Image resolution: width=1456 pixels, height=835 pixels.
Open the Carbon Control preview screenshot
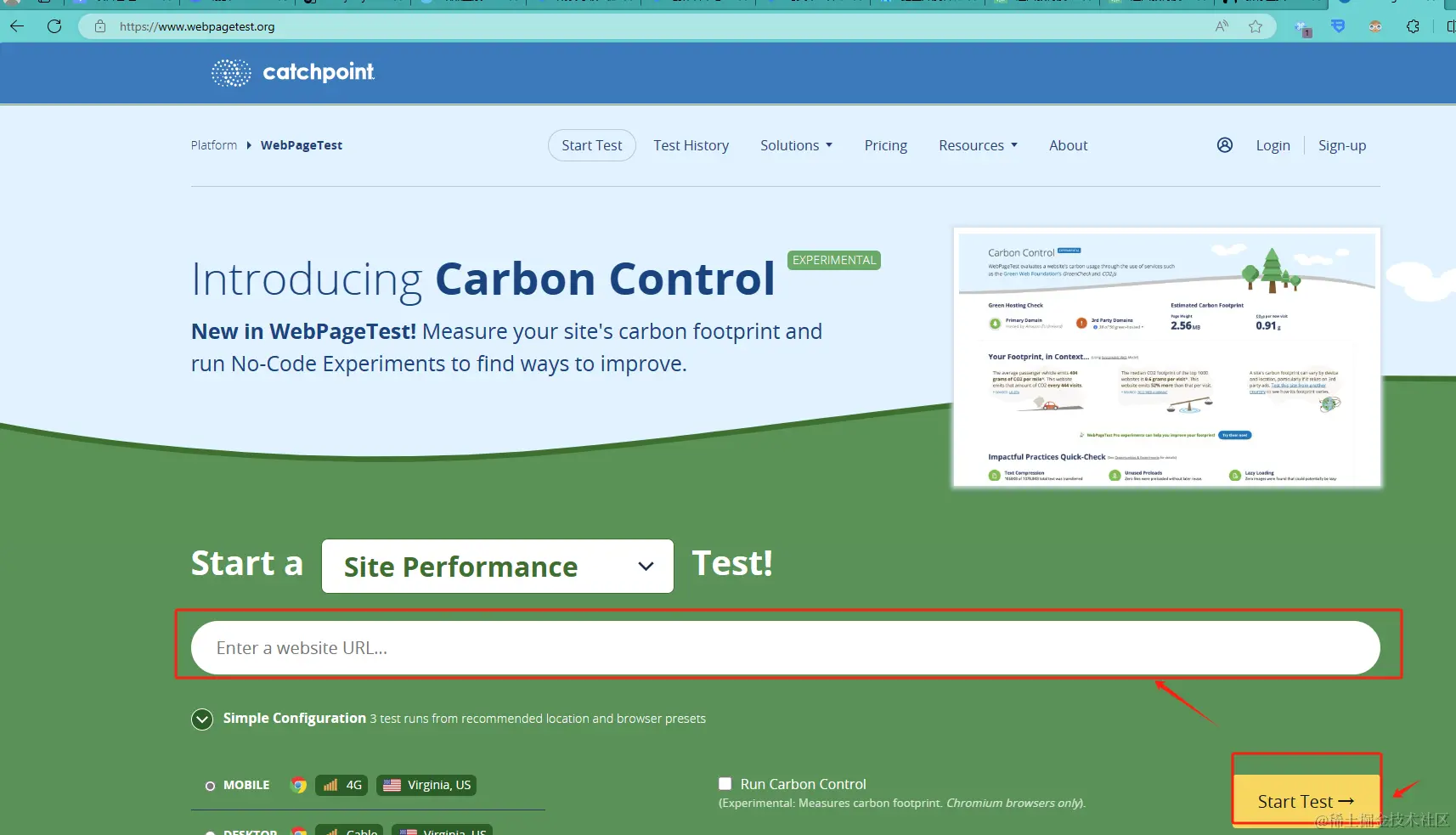pos(1167,358)
